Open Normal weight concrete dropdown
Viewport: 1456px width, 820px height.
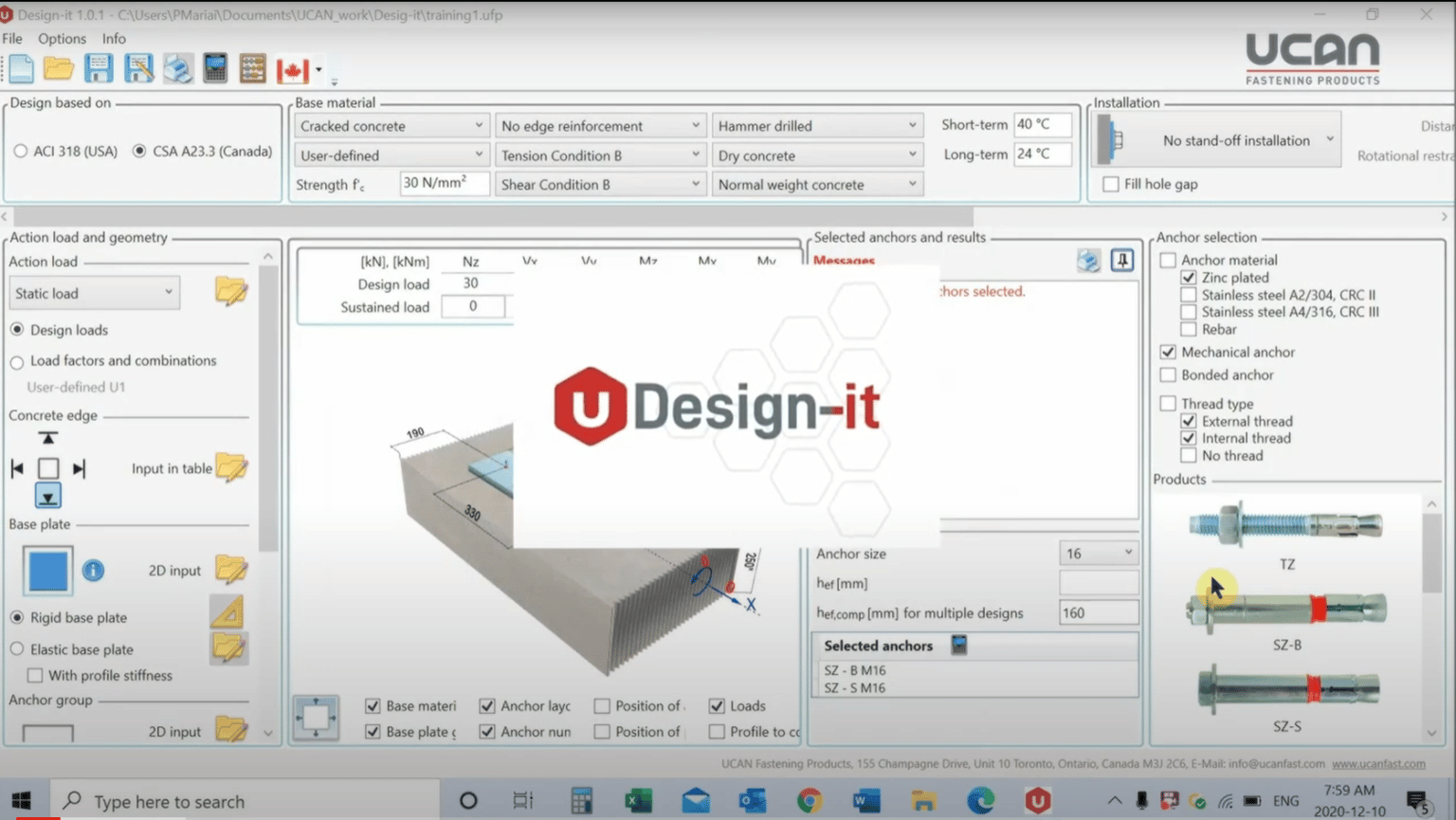click(817, 184)
